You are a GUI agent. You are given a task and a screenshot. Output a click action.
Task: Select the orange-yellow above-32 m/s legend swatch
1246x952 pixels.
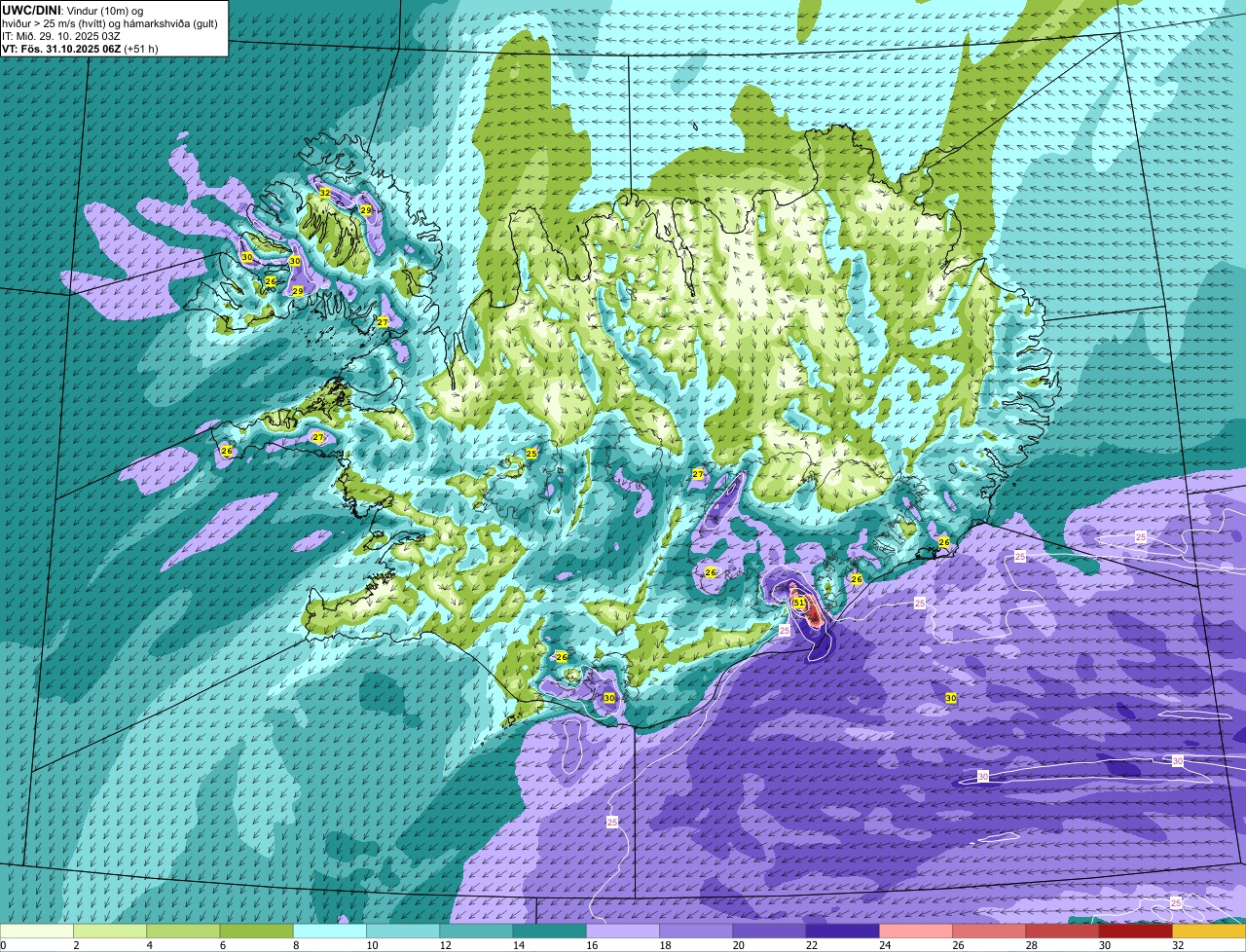tap(1209, 932)
